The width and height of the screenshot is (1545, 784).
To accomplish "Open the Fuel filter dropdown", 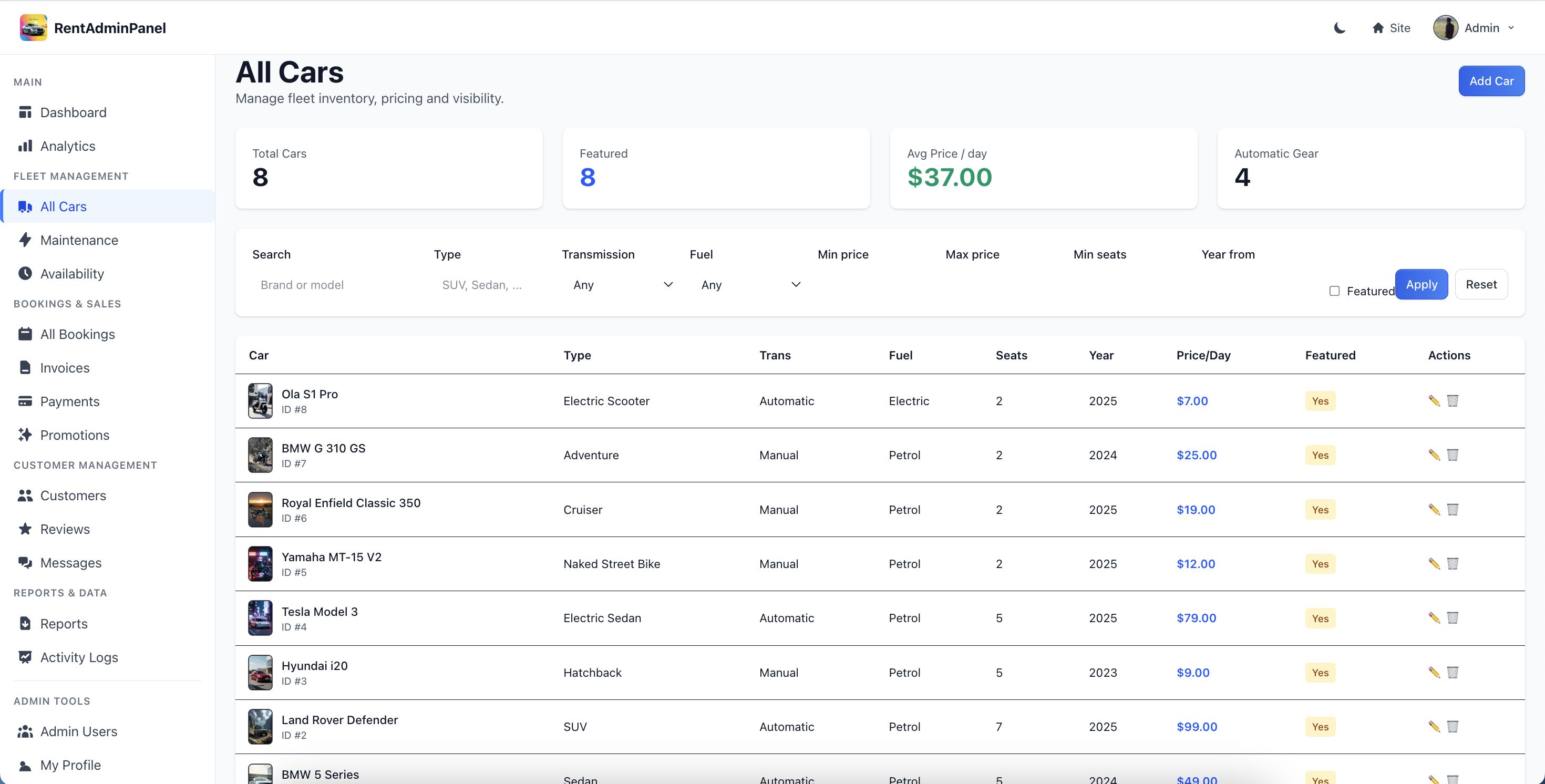I will (x=750, y=285).
